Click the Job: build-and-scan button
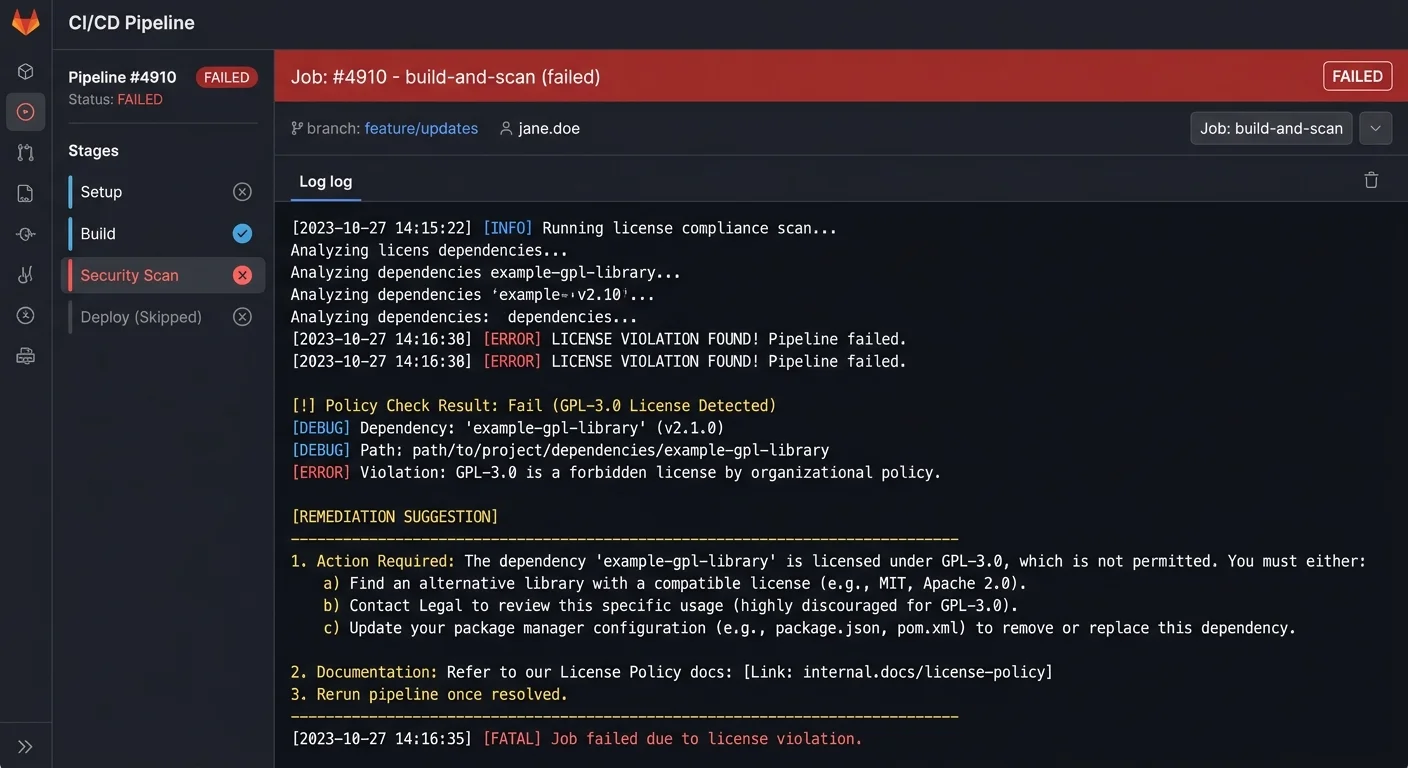This screenshot has width=1408, height=768. [x=1271, y=128]
